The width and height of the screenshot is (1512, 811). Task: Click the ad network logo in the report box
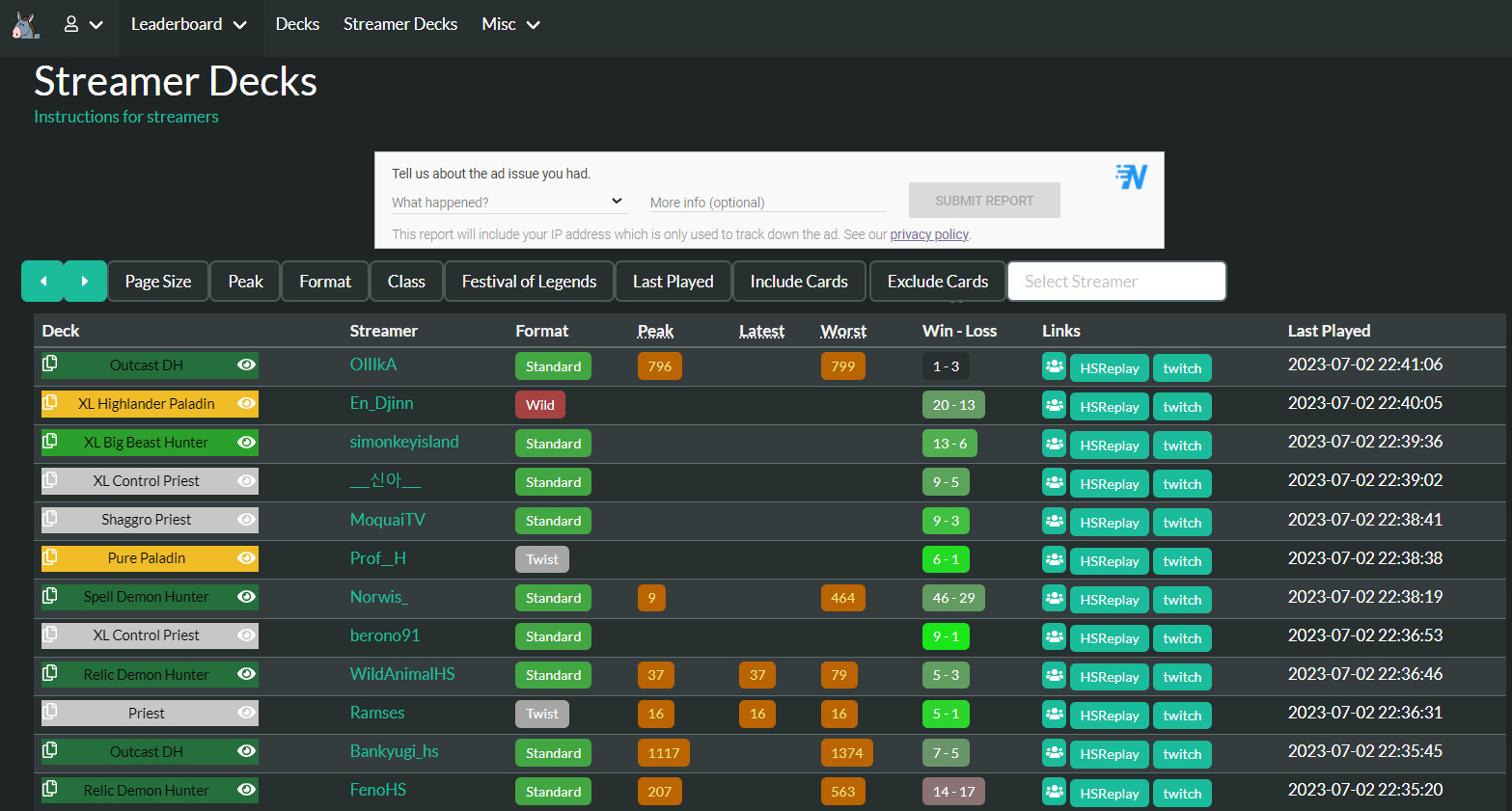tap(1131, 176)
